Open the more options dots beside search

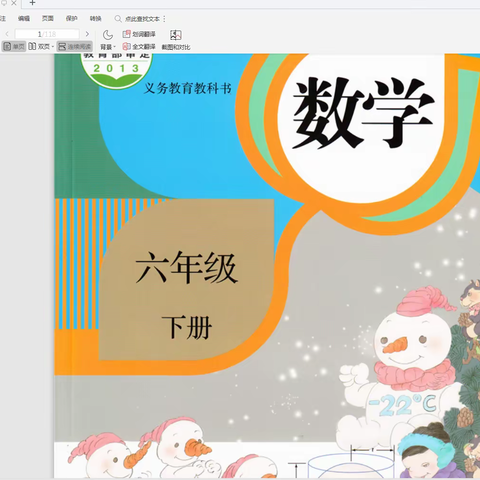click(164, 19)
